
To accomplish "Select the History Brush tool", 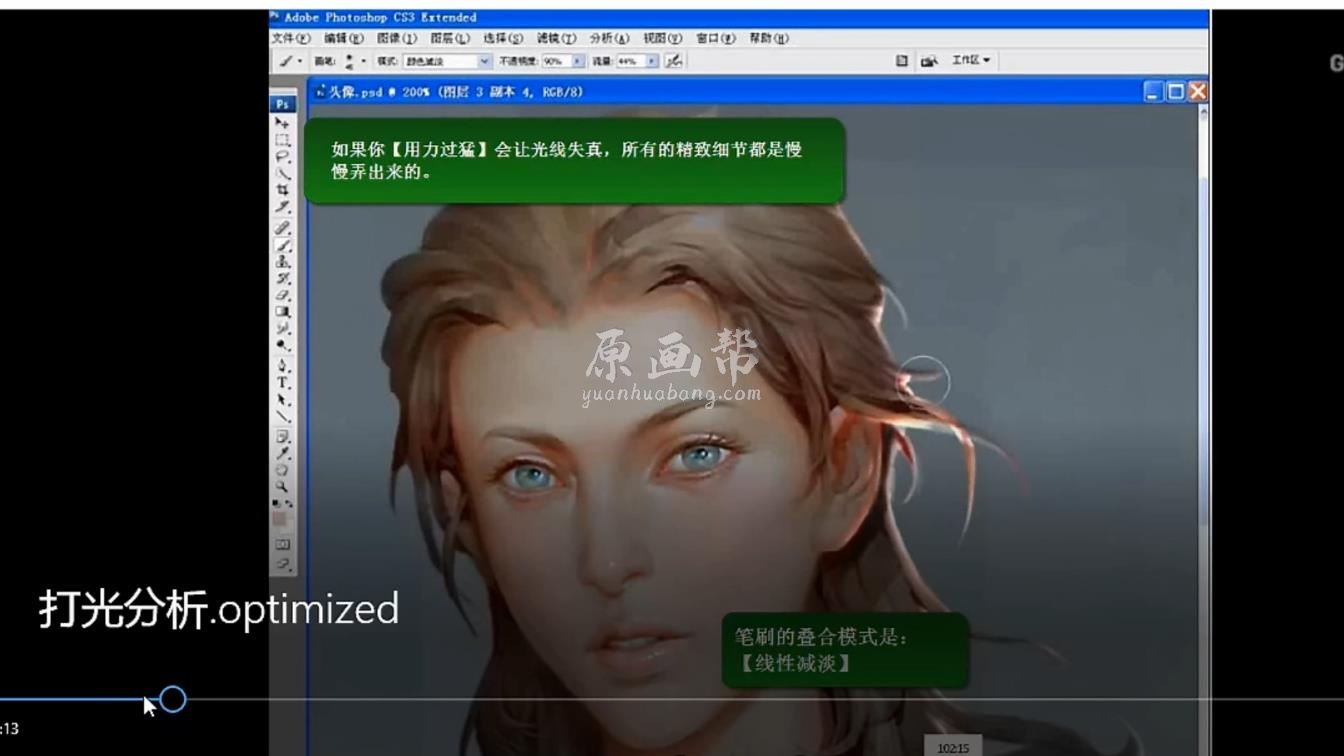I will point(283,279).
